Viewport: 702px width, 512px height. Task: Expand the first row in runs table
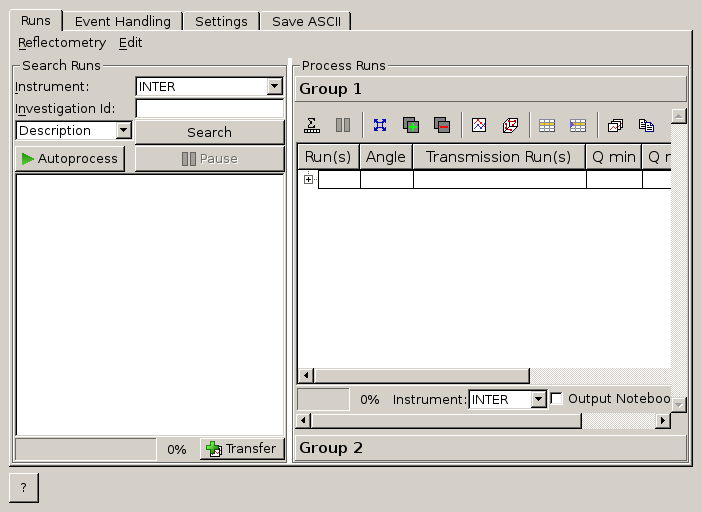pyautogui.click(x=308, y=180)
